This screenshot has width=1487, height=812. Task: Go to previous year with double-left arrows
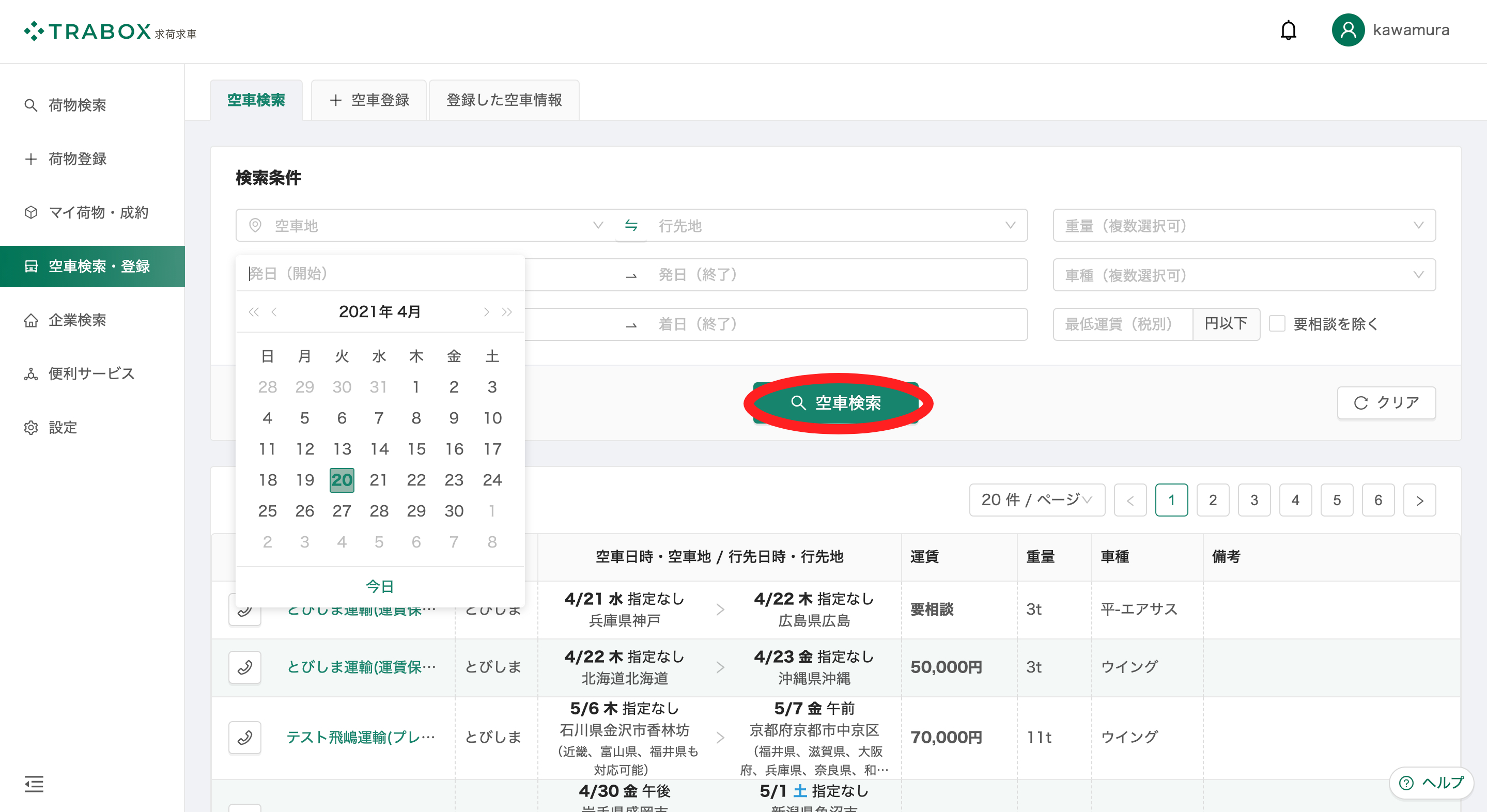[x=253, y=312]
